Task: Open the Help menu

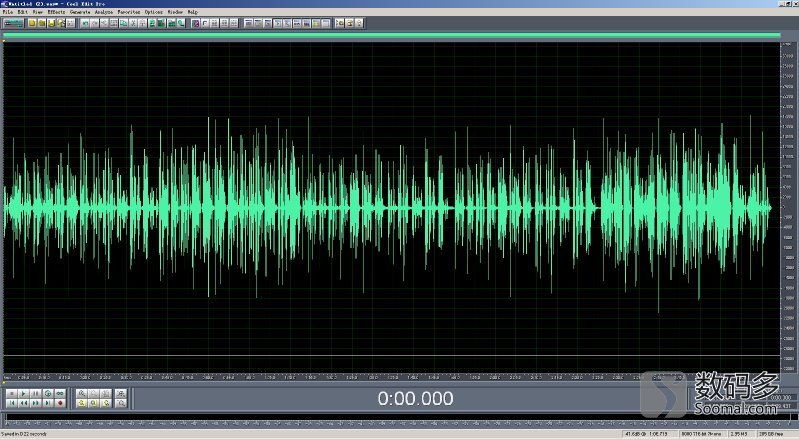Action: (x=193, y=12)
